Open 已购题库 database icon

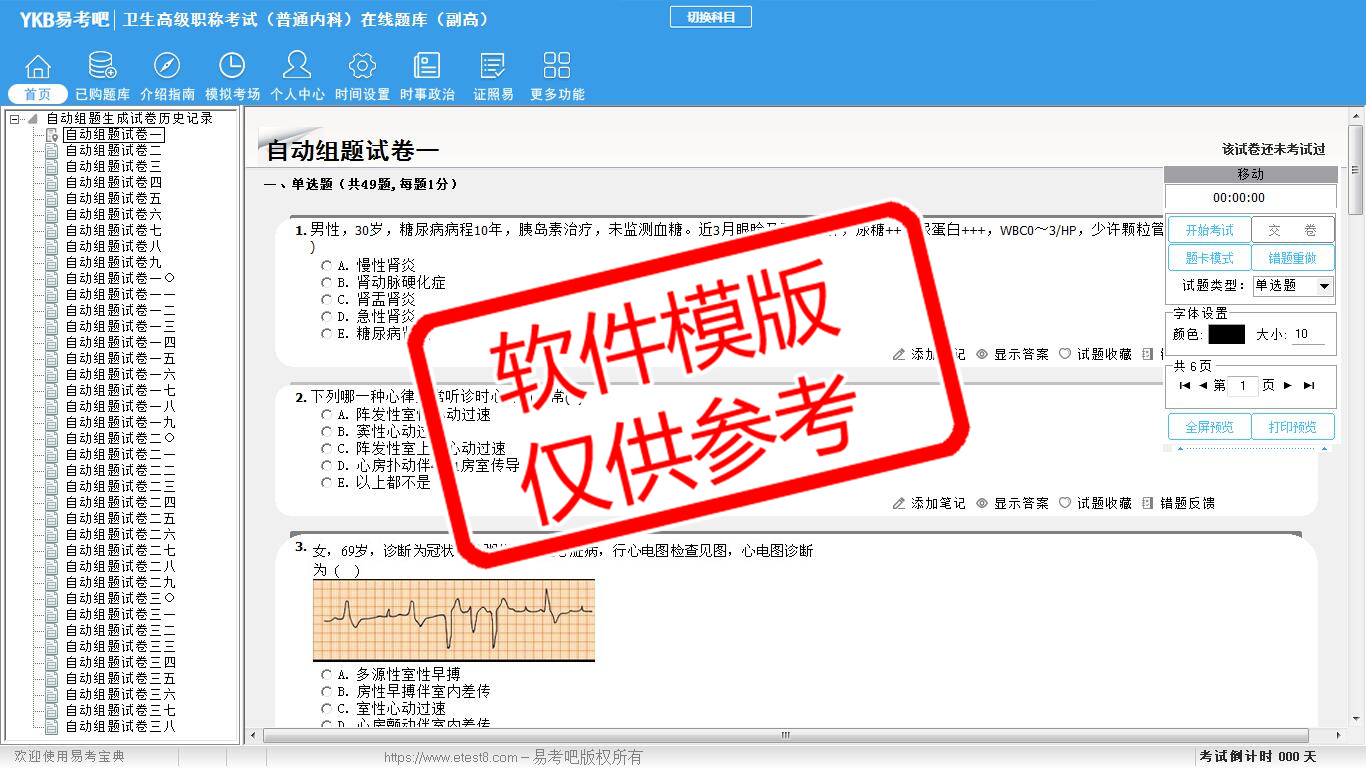pyautogui.click(x=102, y=67)
